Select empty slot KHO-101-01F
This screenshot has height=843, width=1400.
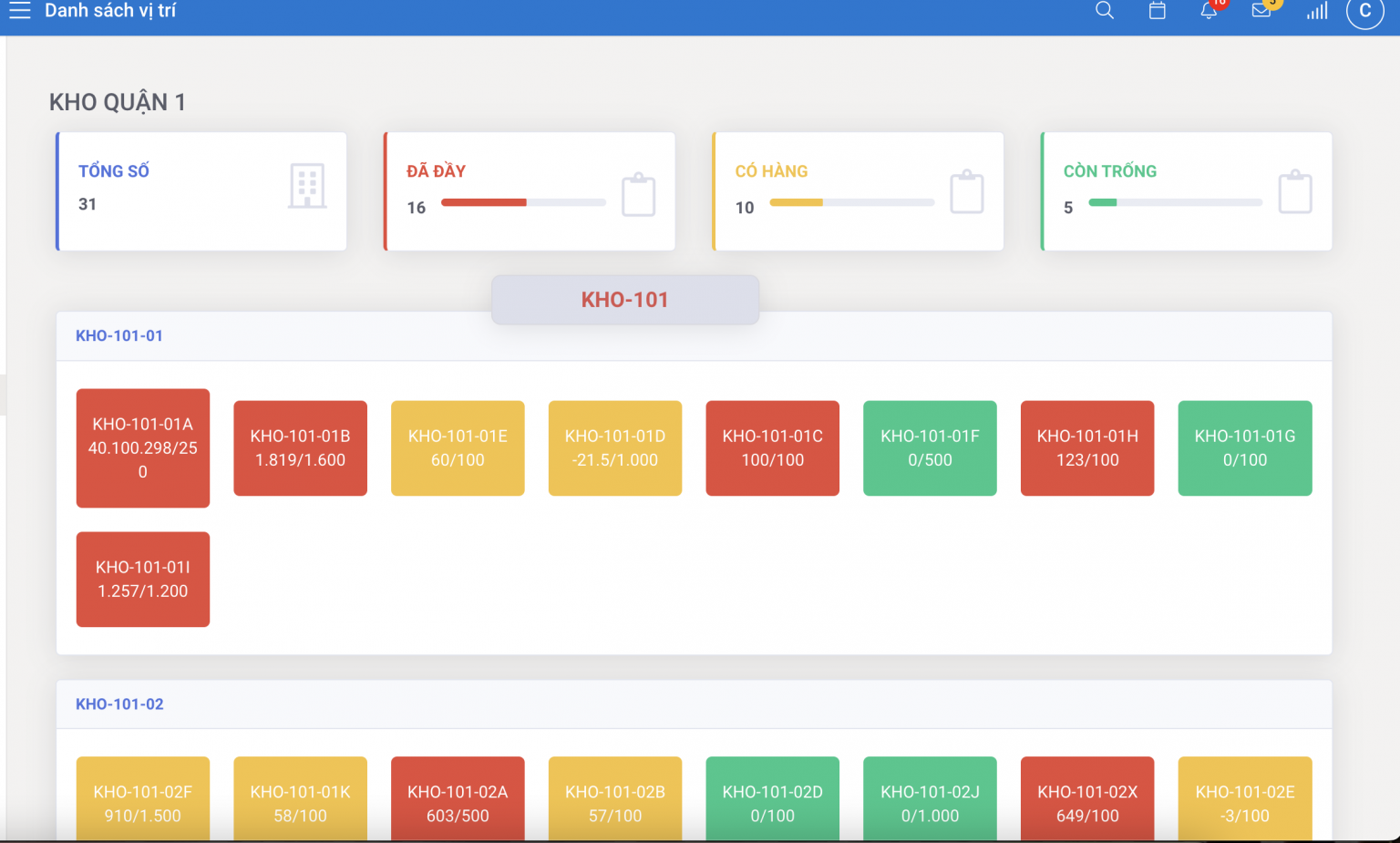click(x=930, y=447)
